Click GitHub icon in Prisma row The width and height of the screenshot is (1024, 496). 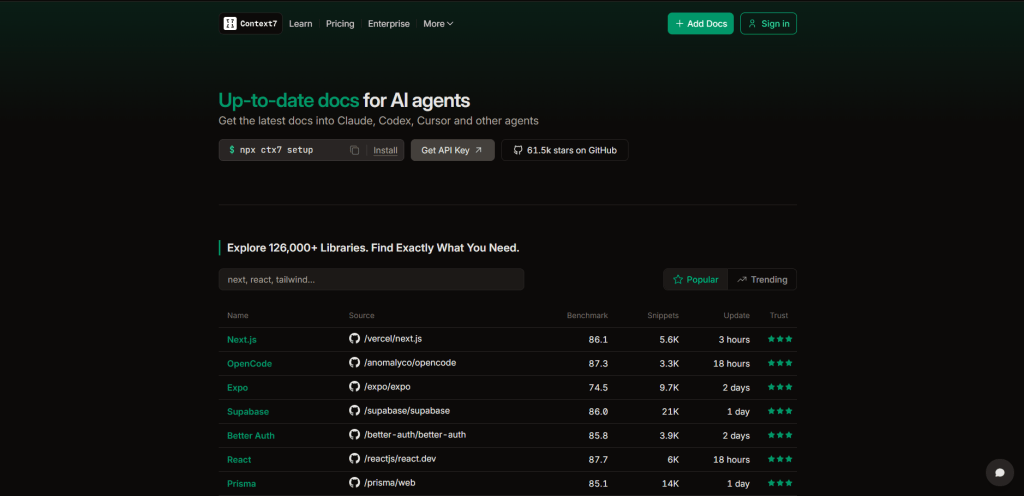point(355,482)
